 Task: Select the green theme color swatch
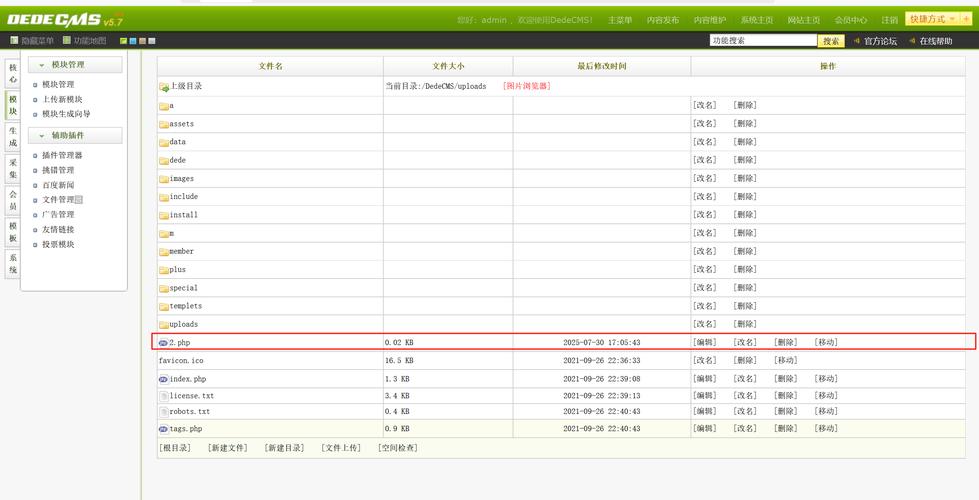coord(123,41)
